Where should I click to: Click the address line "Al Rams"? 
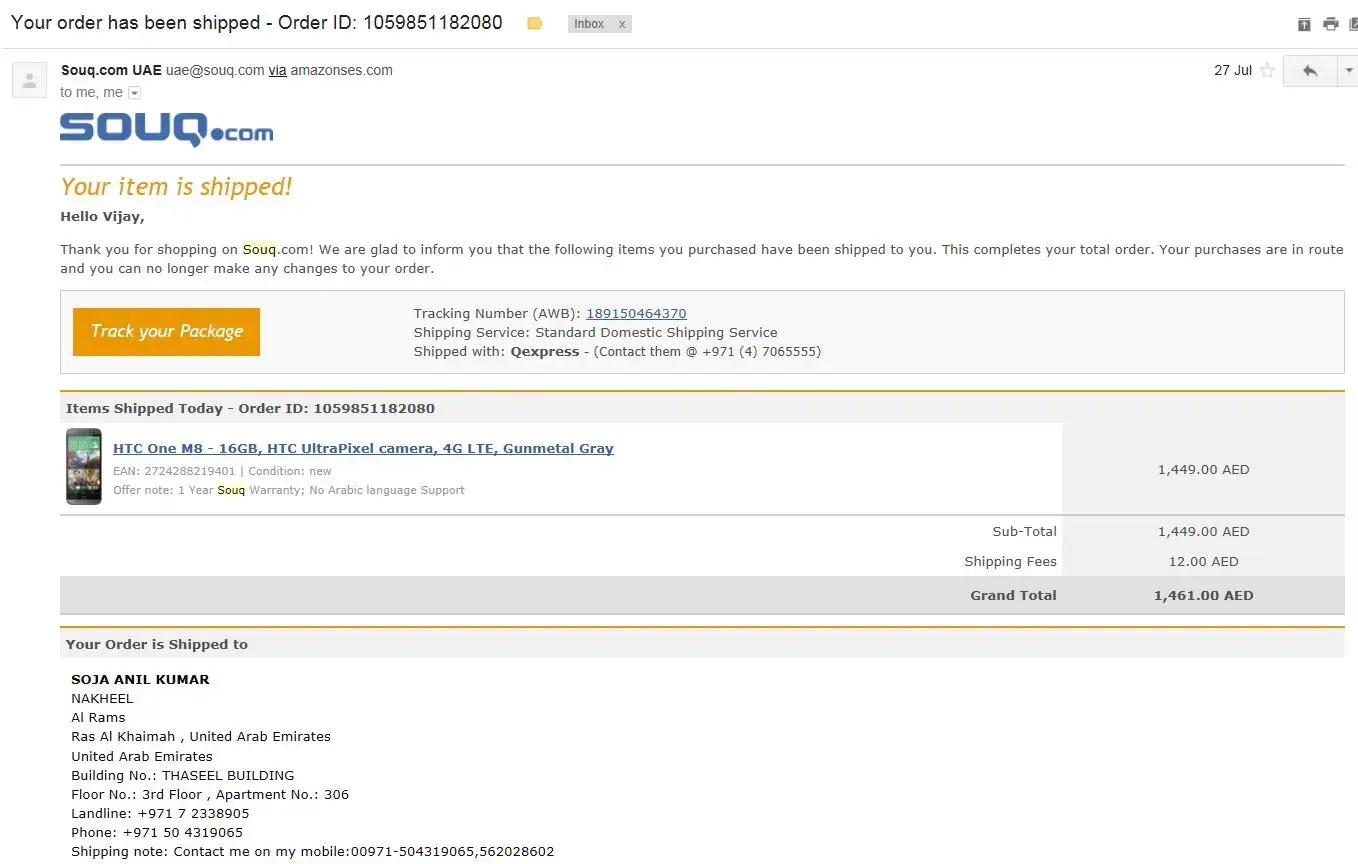tap(98, 718)
